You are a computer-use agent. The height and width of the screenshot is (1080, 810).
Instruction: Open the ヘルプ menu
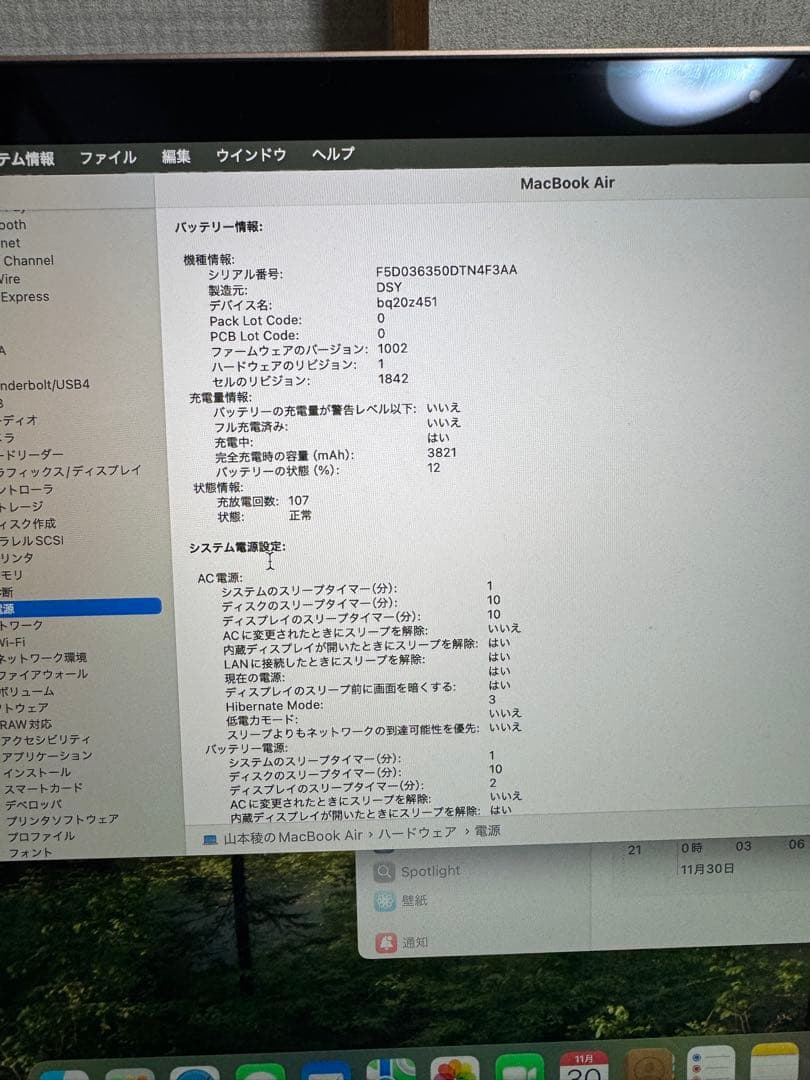pos(331,155)
